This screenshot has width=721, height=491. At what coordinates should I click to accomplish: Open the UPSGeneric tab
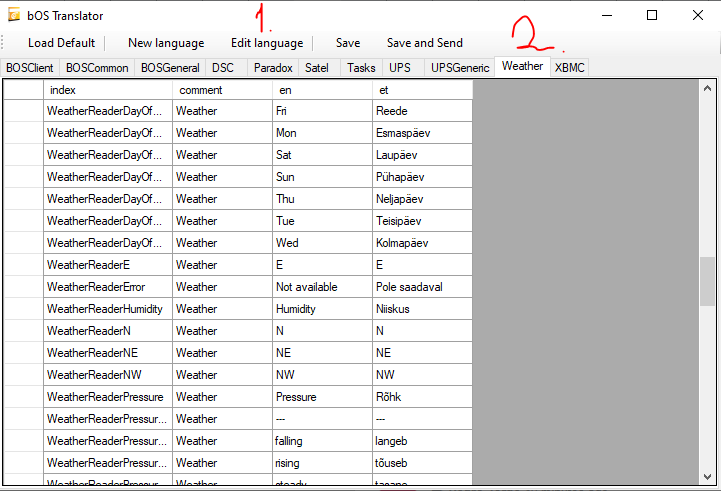[x=460, y=68]
